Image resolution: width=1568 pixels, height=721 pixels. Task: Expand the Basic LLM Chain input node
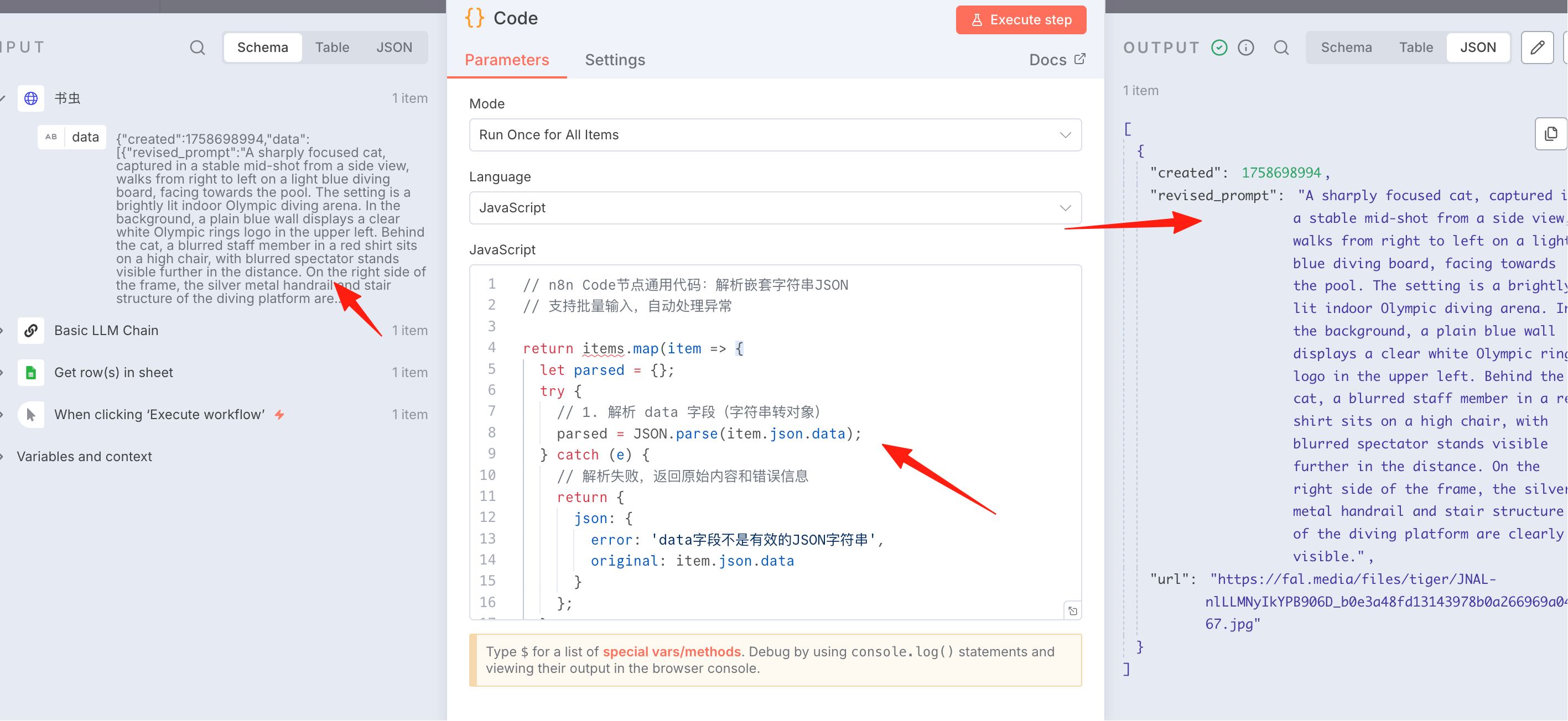(2, 331)
